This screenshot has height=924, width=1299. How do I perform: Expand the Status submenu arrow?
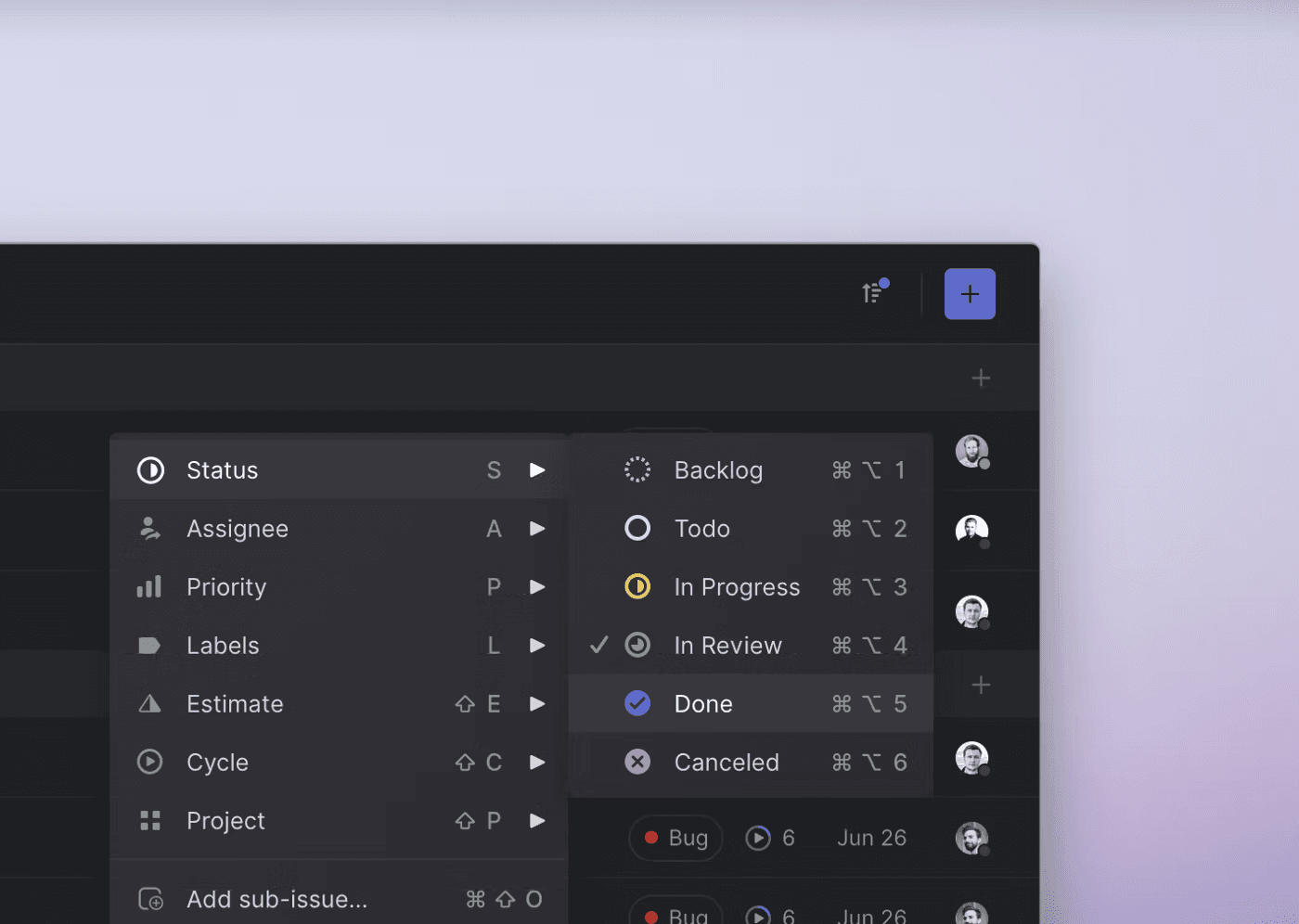(x=537, y=469)
